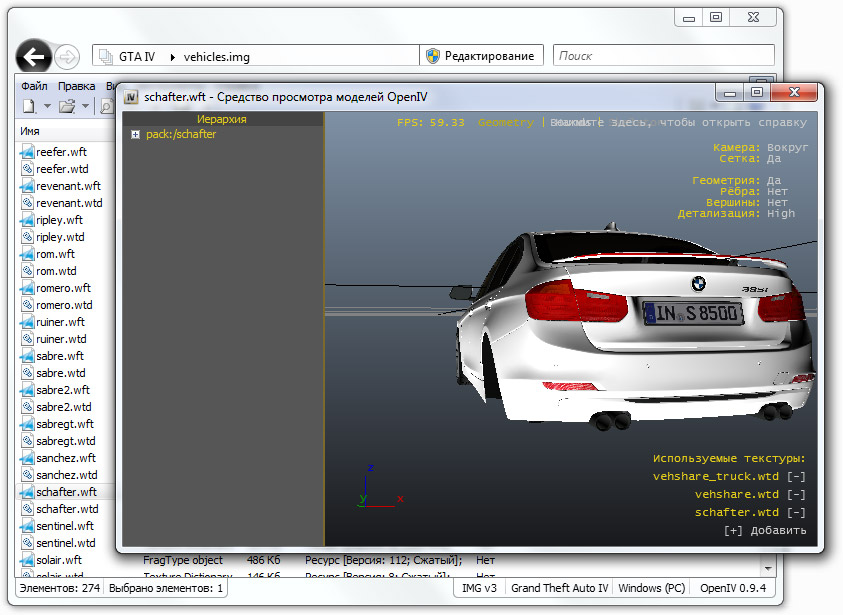Collapse vehshare.wtd using its [-] control
The image size is (843, 615).
point(794,494)
